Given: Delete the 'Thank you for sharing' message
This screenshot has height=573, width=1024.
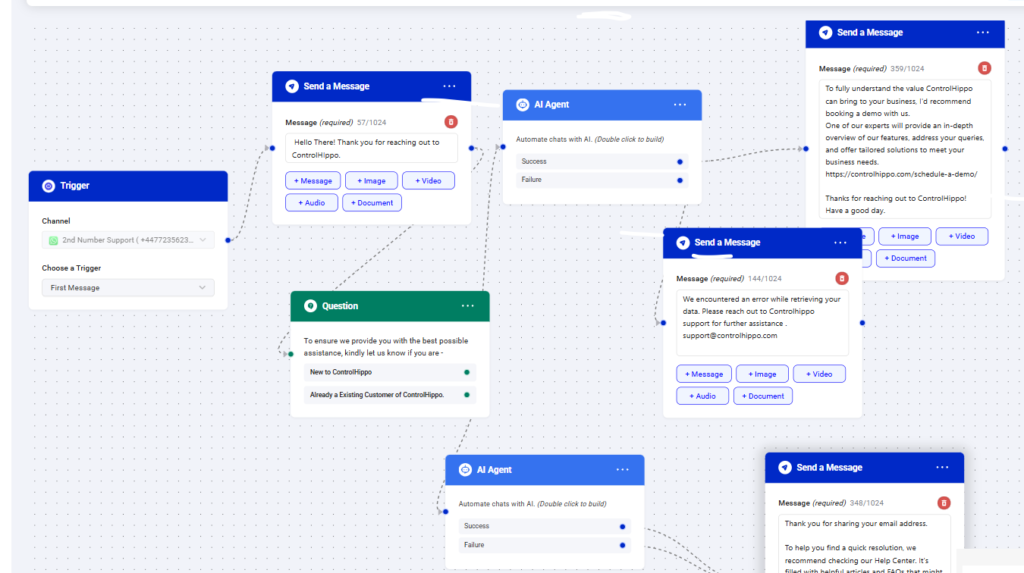Looking at the screenshot, I should 944,503.
